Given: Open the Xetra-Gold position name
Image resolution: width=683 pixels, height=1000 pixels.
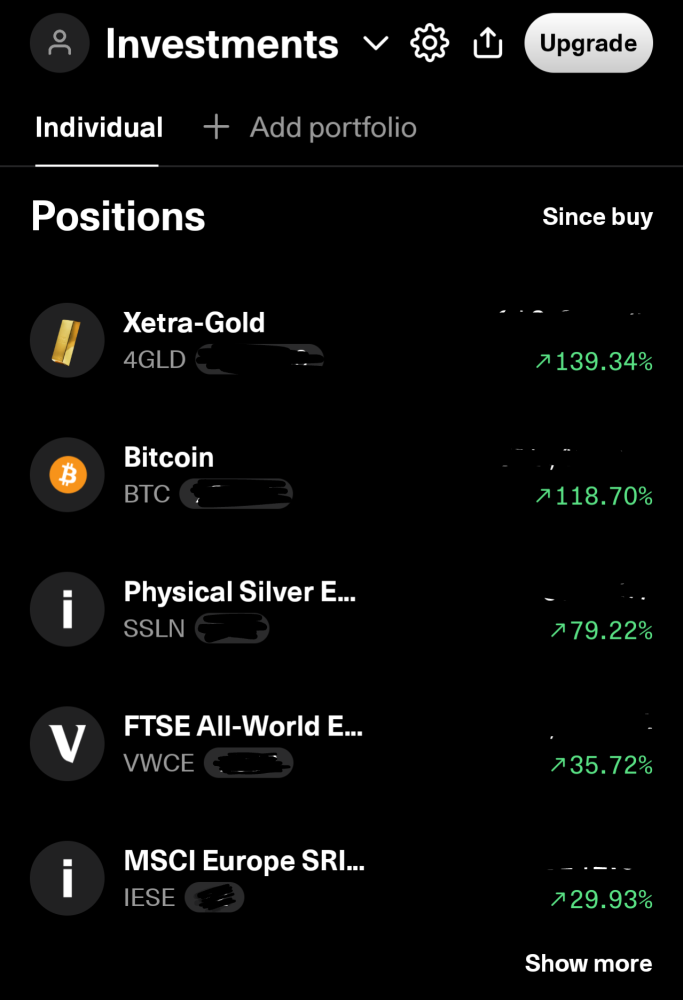Looking at the screenshot, I should [x=194, y=322].
